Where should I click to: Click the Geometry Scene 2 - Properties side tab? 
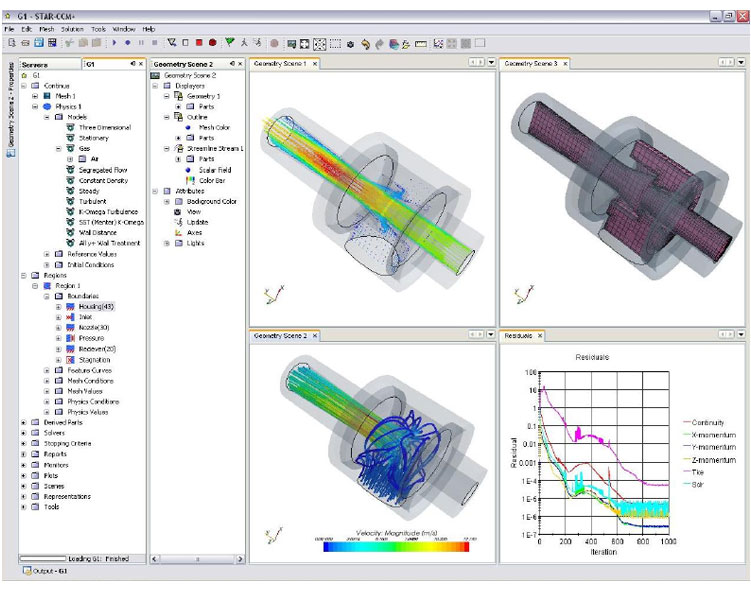coord(11,109)
